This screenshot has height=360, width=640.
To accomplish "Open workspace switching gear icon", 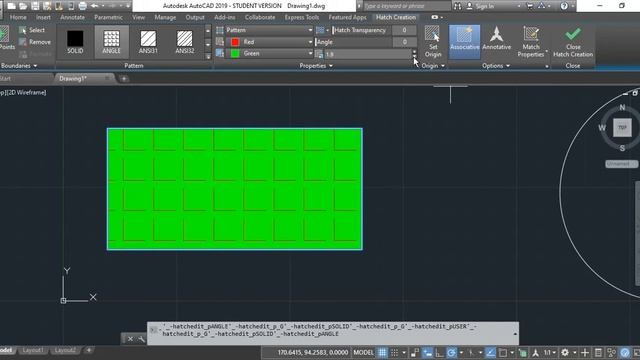I will pyautogui.click(x=565, y=353).
